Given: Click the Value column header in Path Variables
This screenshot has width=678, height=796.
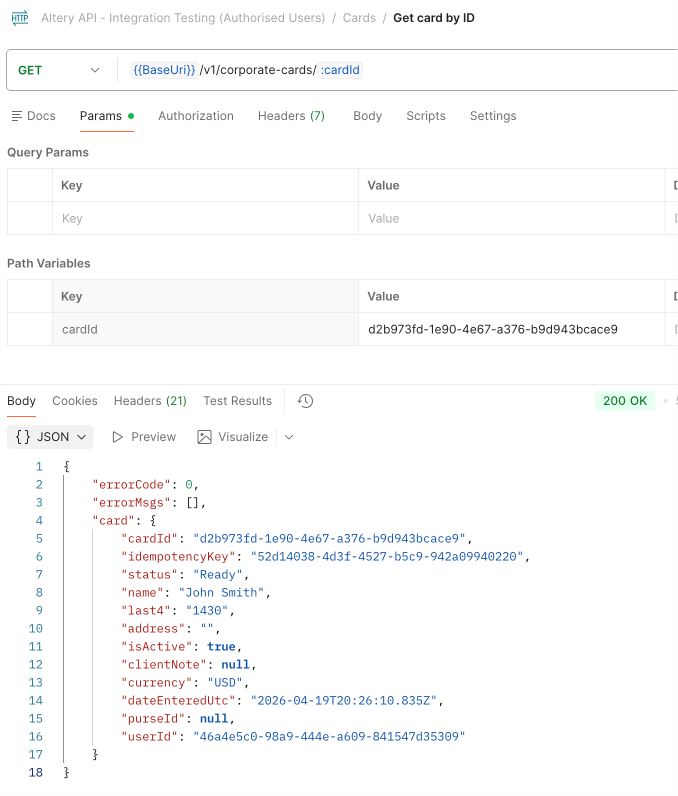Looking at the screenshot, I should click(x=512, y=296).
